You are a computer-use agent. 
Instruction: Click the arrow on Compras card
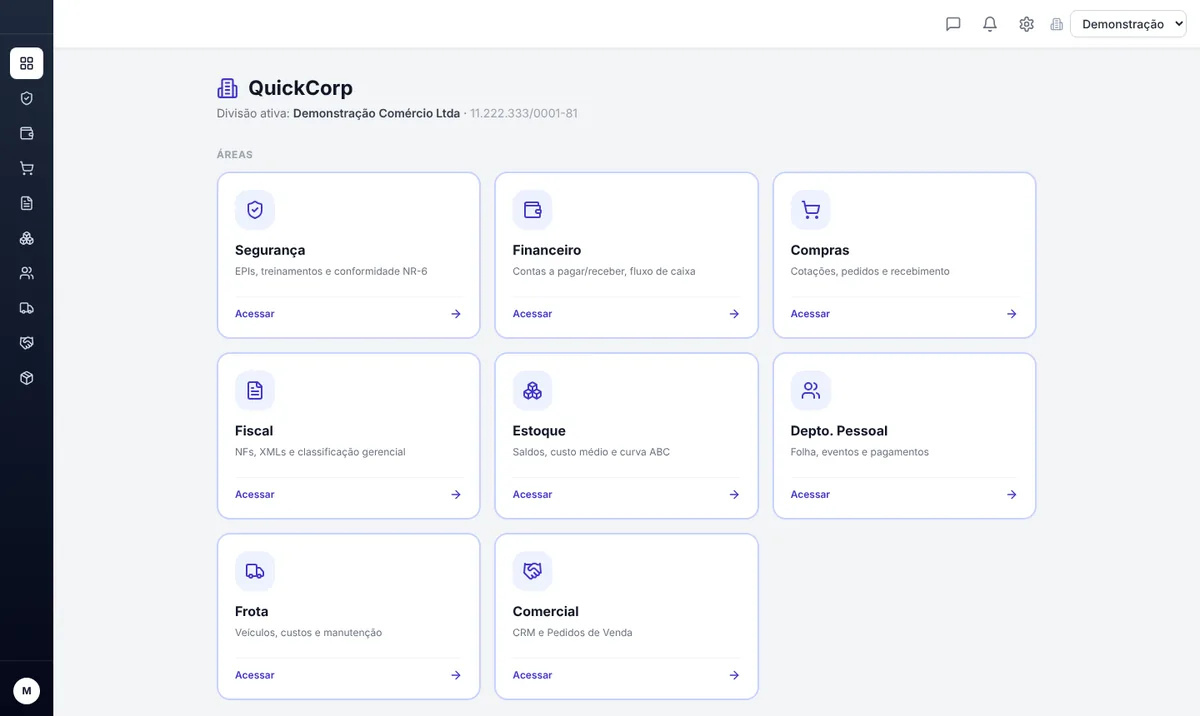click(1012, 314)
